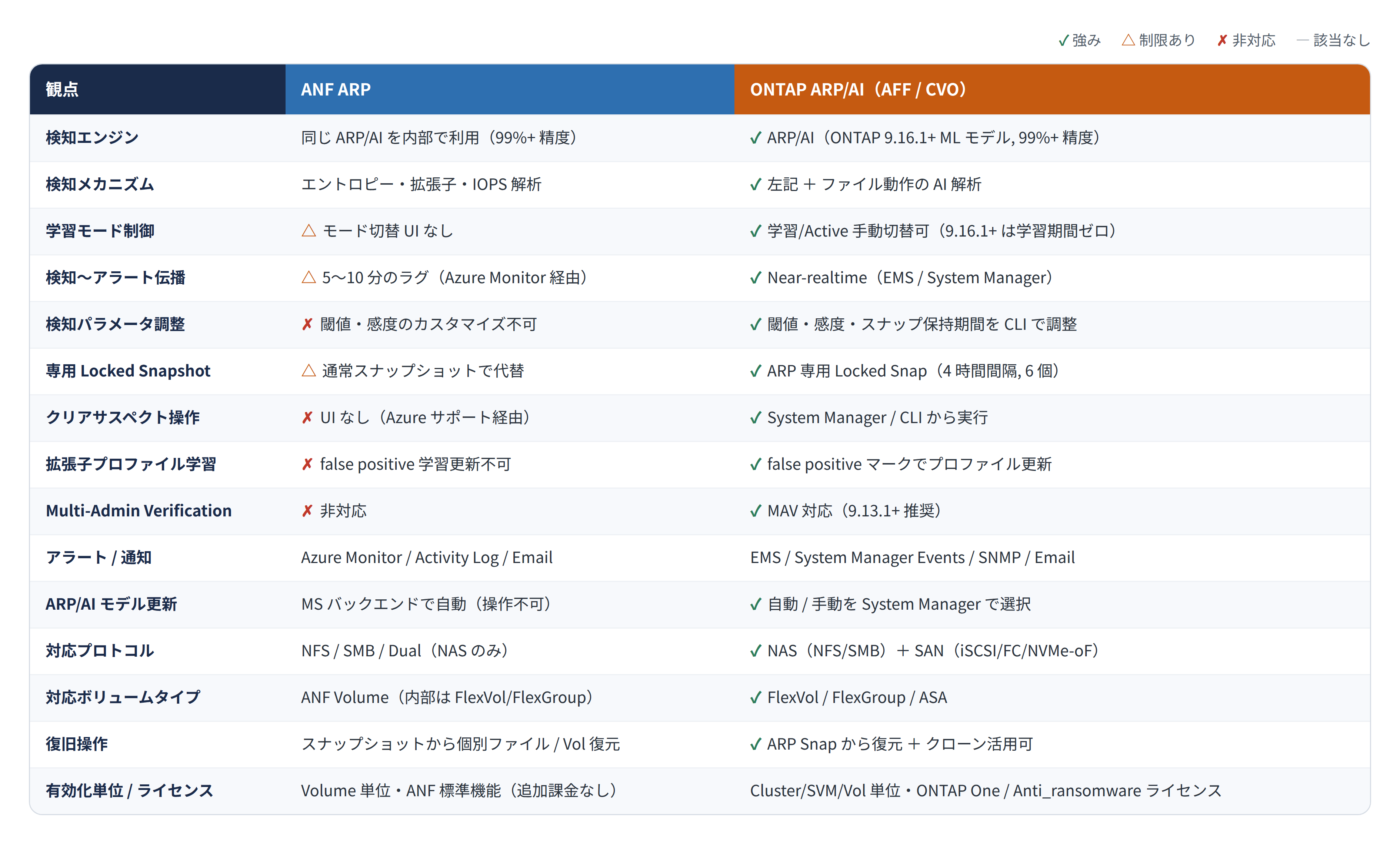Viewport: 1400px width, 844px height.
Task: Click the red cross legend icon for 非対応
Action: point(1222,41)
